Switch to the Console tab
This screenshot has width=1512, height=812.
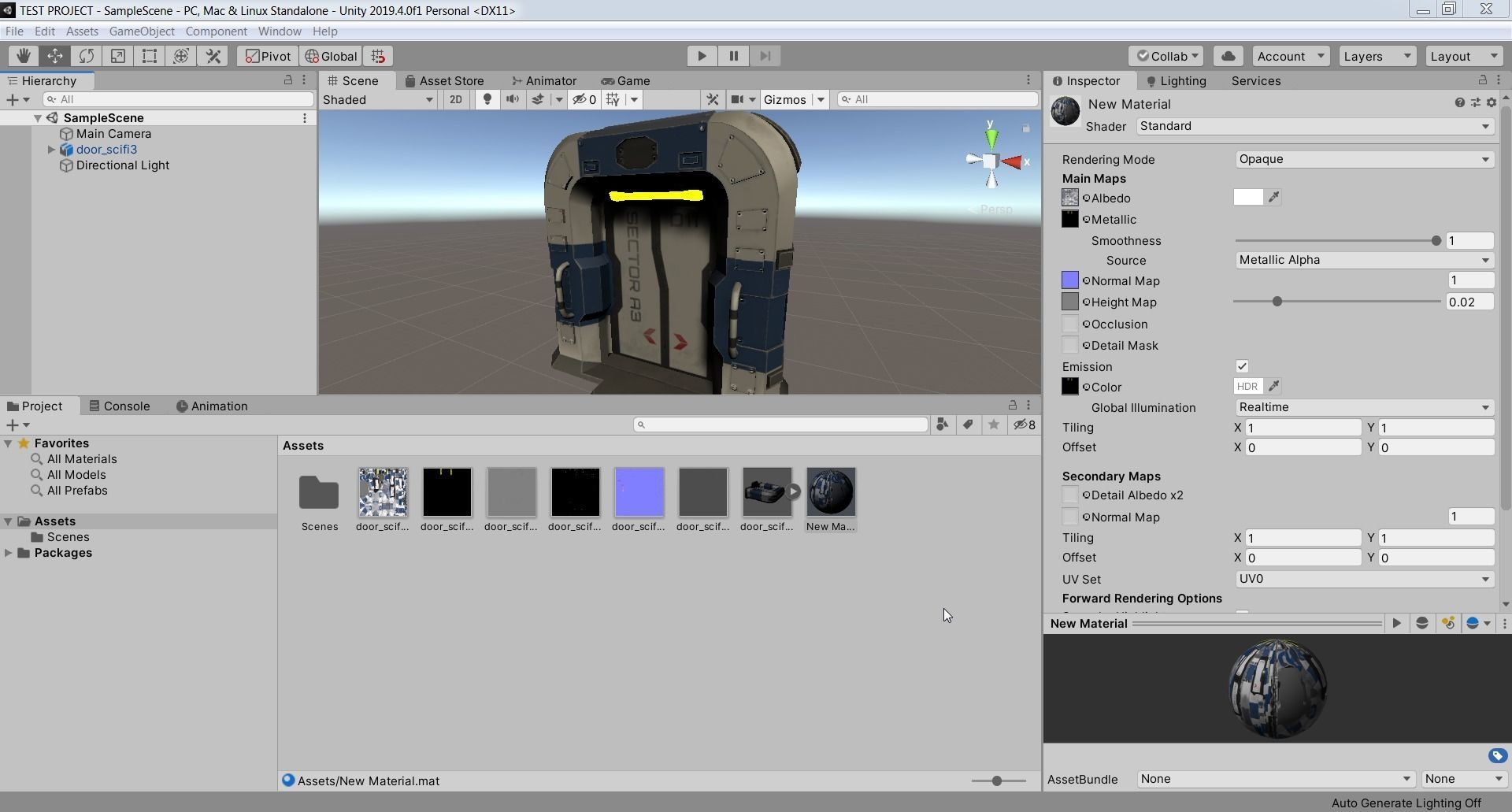(x=119, y=406)
